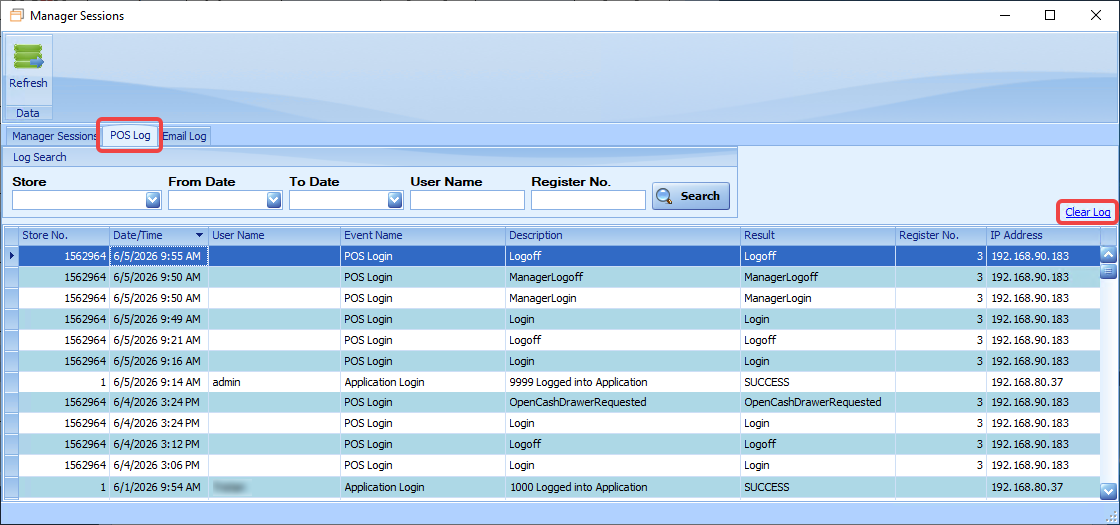
Task: Click the magnifier Search button
Action: click(x=690, y=196)
